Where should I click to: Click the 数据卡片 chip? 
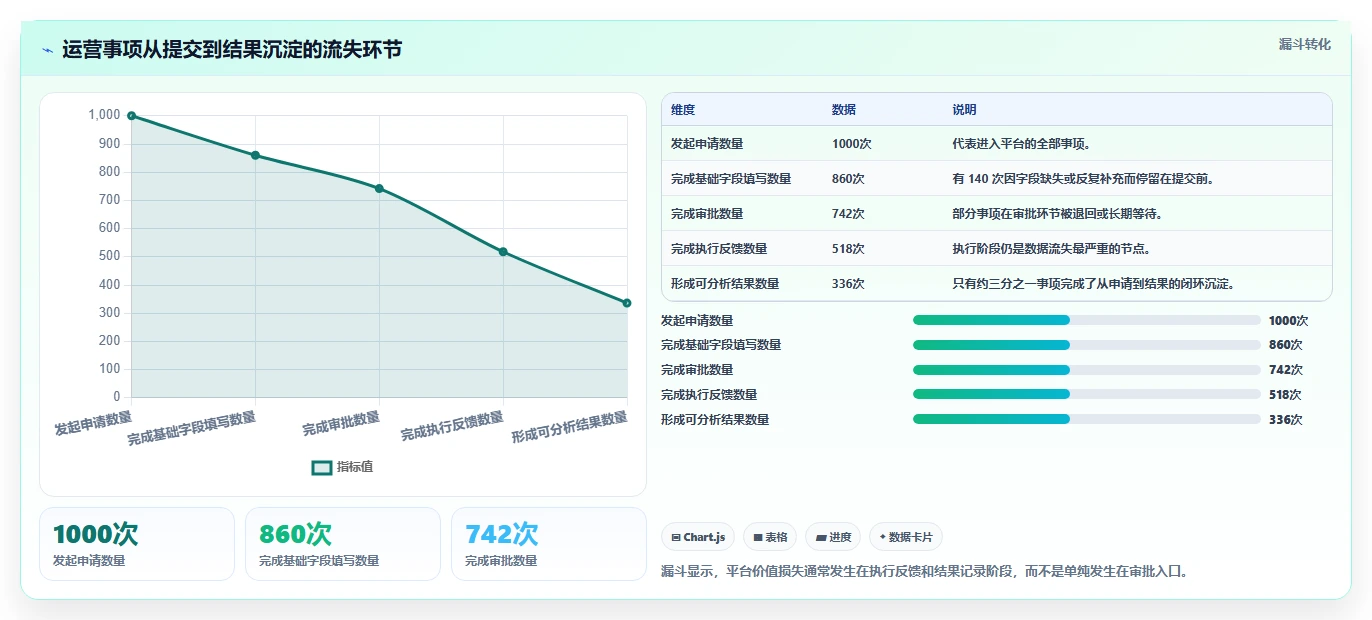906,537
